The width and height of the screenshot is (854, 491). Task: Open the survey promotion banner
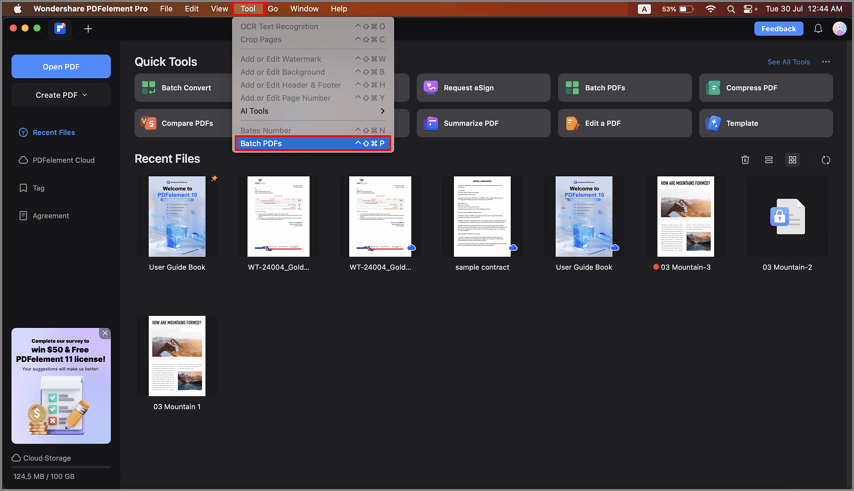[x=61, y=385]
